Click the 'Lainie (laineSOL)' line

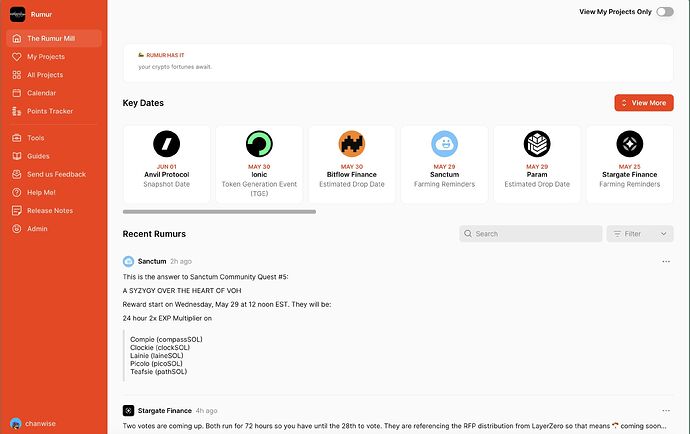coord(157,356)
